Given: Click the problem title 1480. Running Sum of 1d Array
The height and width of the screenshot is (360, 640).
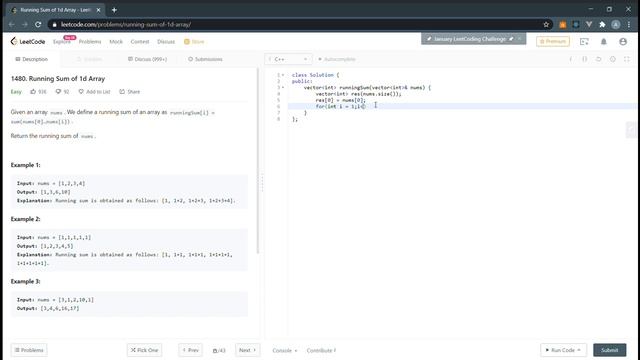Looking at the screenshot, I should [58, 78].
